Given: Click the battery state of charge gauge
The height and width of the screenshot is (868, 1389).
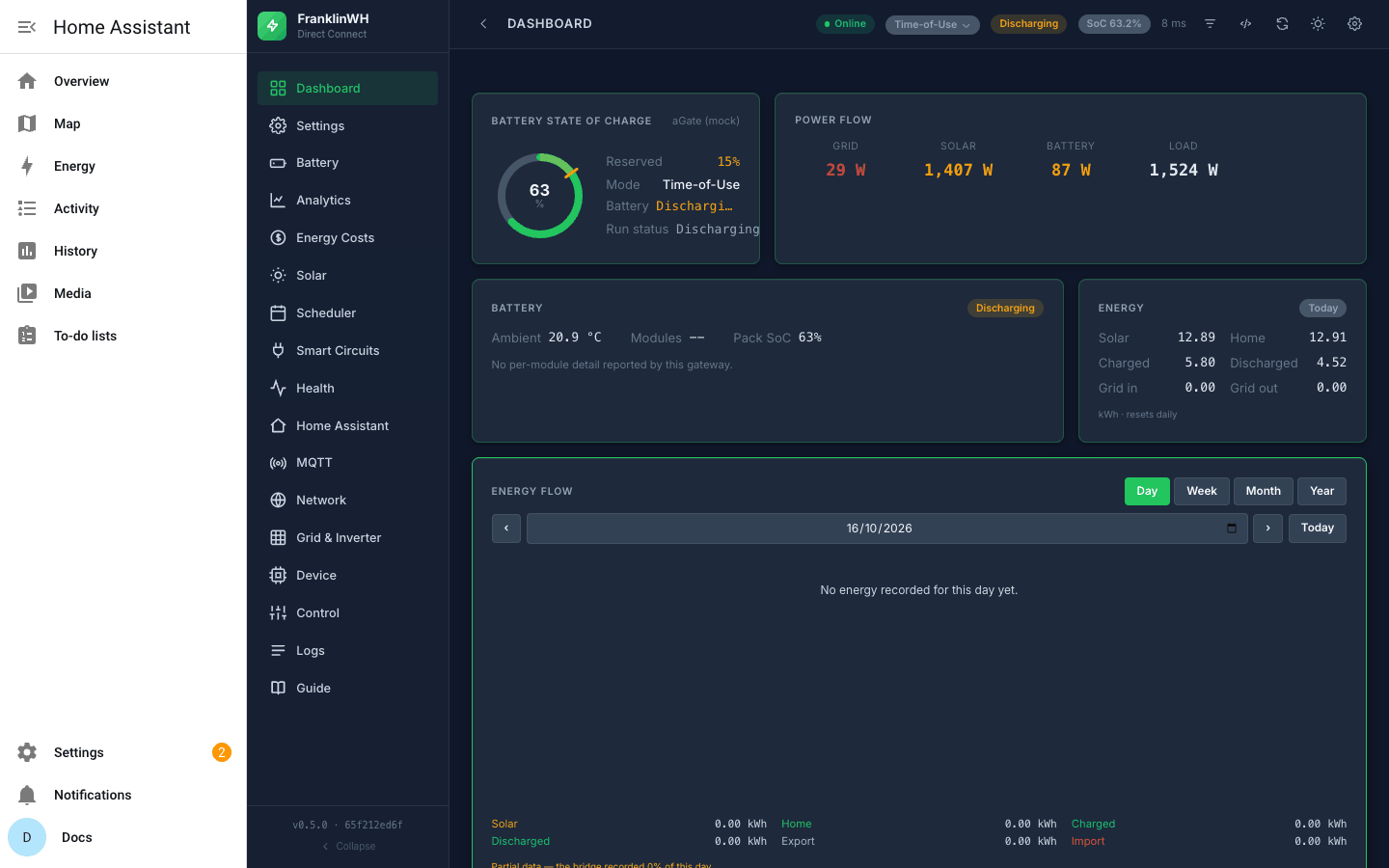Looking at the screenshot, I should (x=540, y=196).
